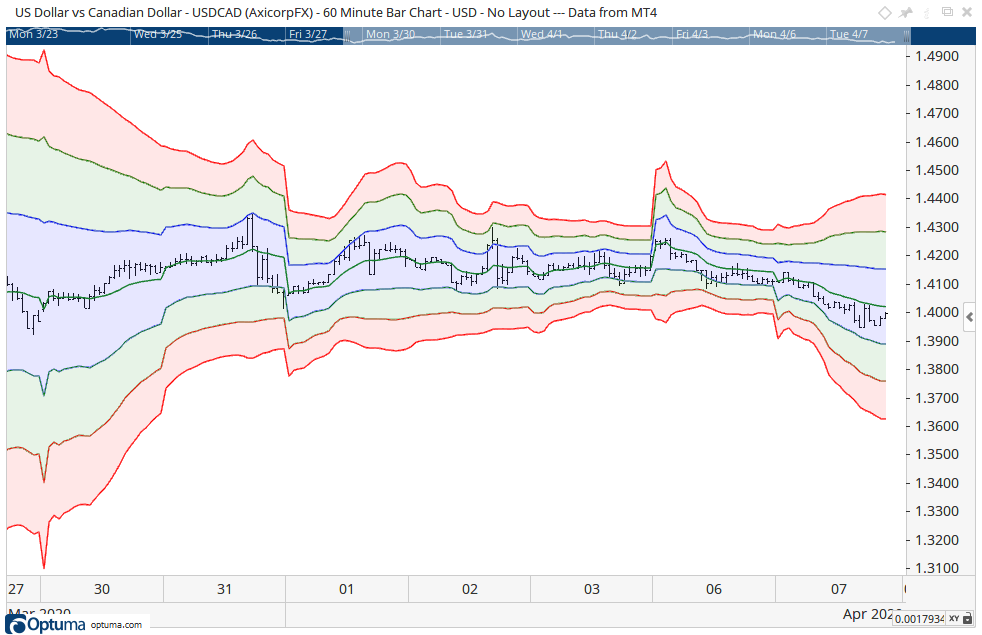The image size is (982, 635).
Task: Click the date axis label '31'
Action: click(x=224, y=589)
